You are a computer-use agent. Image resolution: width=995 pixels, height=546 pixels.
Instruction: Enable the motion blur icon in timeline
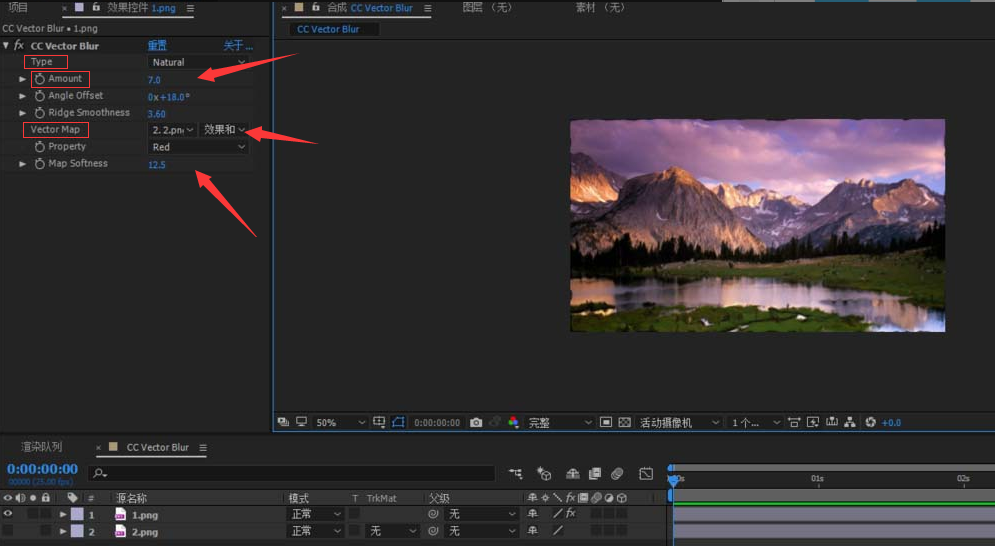pos(617,474)
